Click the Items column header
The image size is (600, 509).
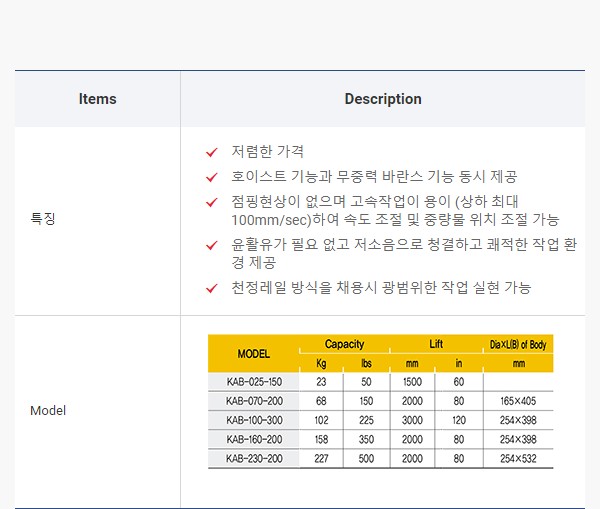pos(97,99)
